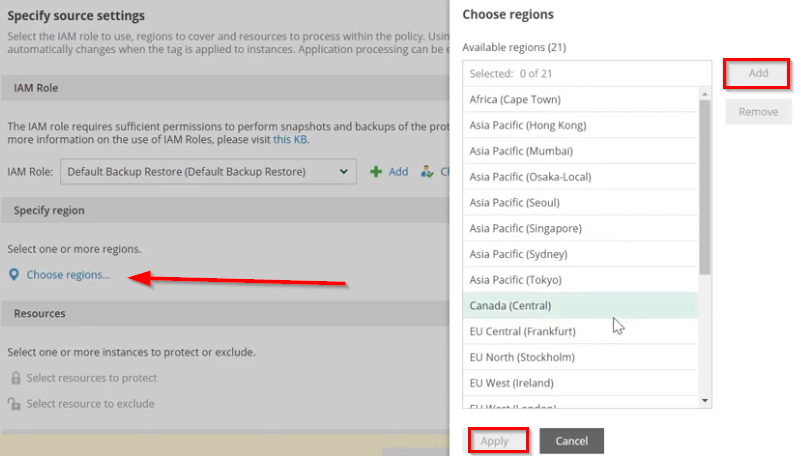Viewport: 795px width, 456px height.
Task: Open the Choose regions link
Action: 68,274
